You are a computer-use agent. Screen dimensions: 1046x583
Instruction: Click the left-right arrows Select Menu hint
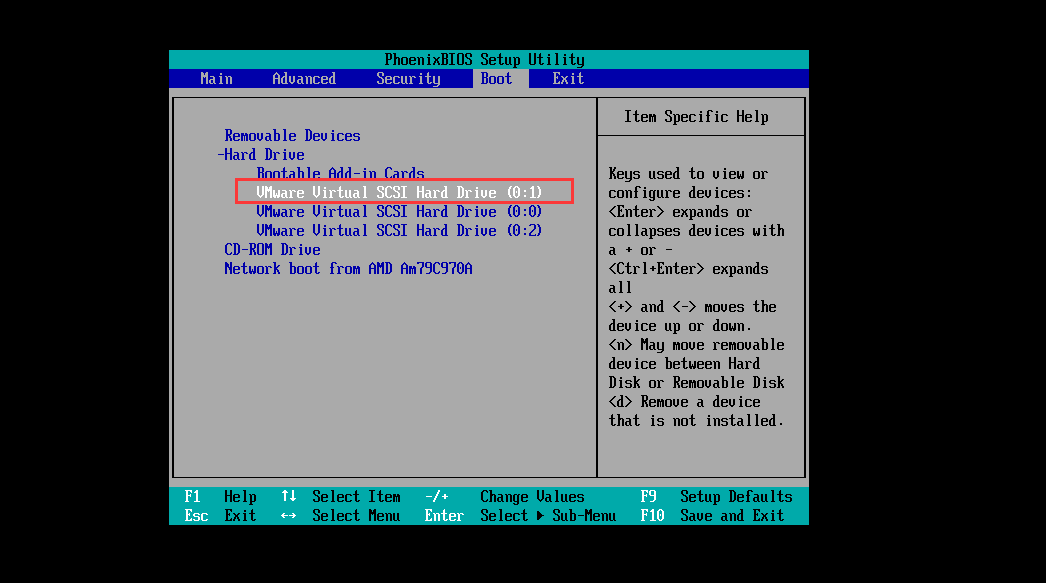coord(340,516)
